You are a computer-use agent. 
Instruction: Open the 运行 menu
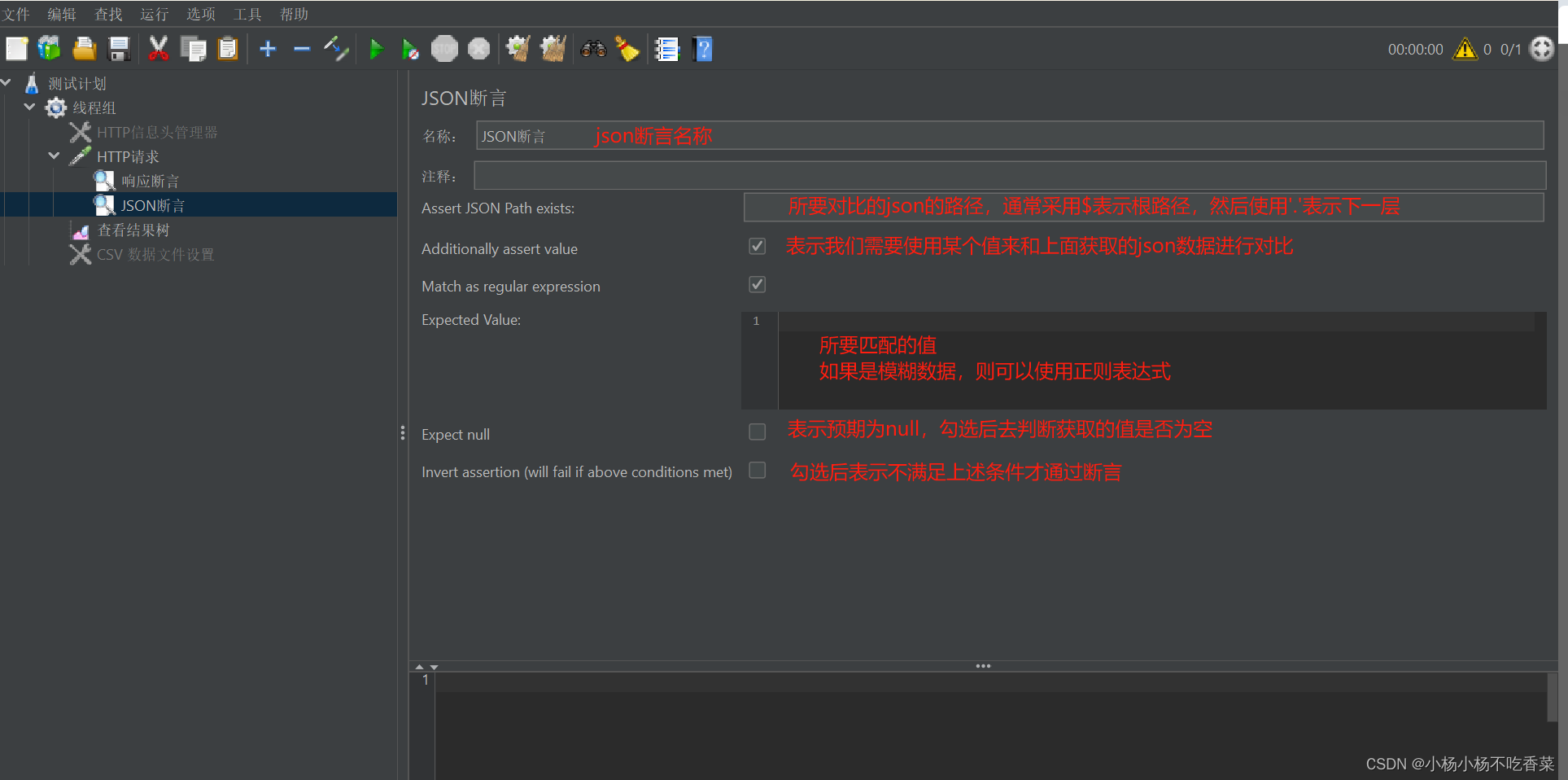coord(155,14)
